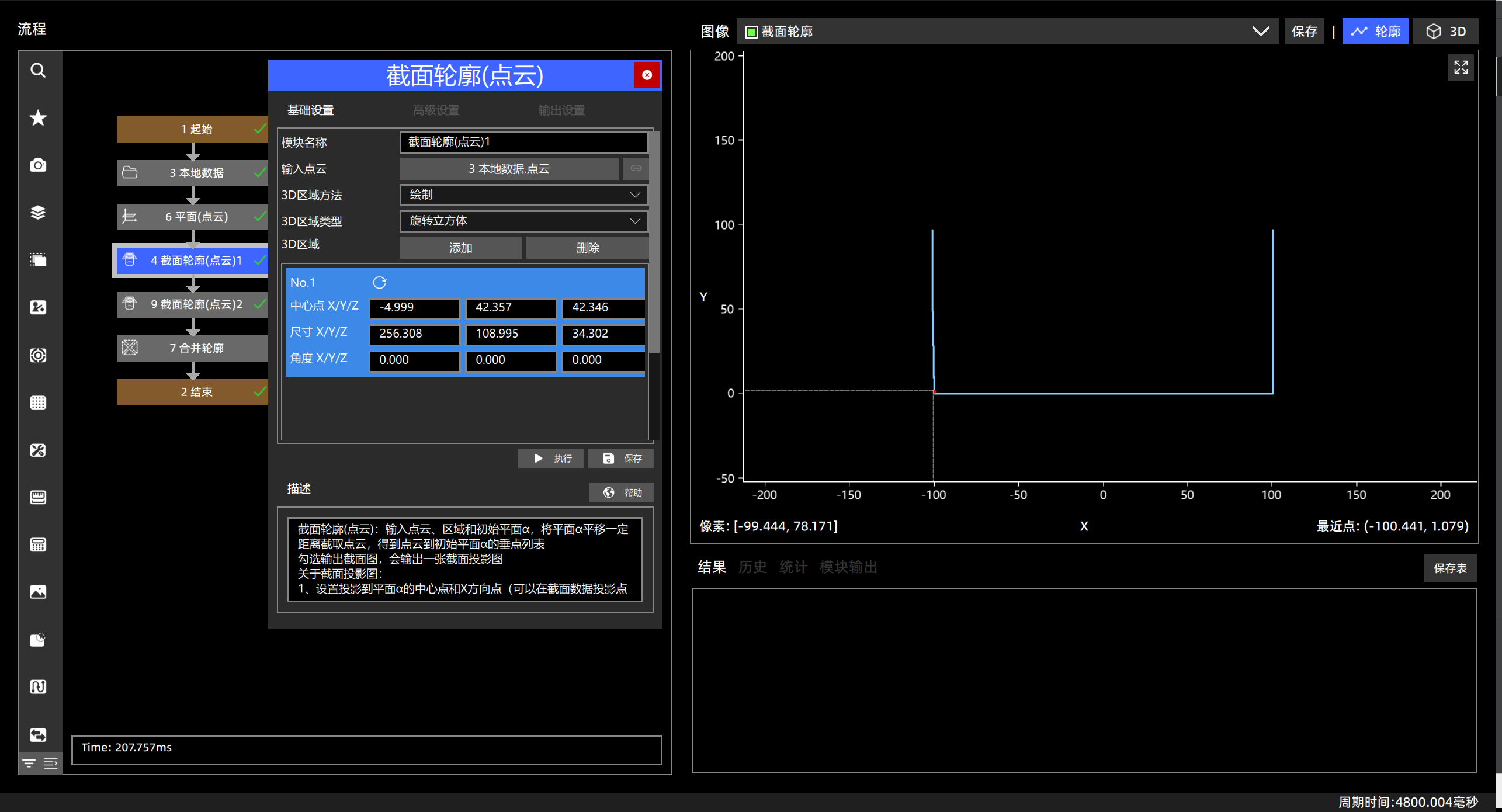Click the 保存 button in dialog
The height and width of the screenshot is (812, 1502).
[620, 459]
